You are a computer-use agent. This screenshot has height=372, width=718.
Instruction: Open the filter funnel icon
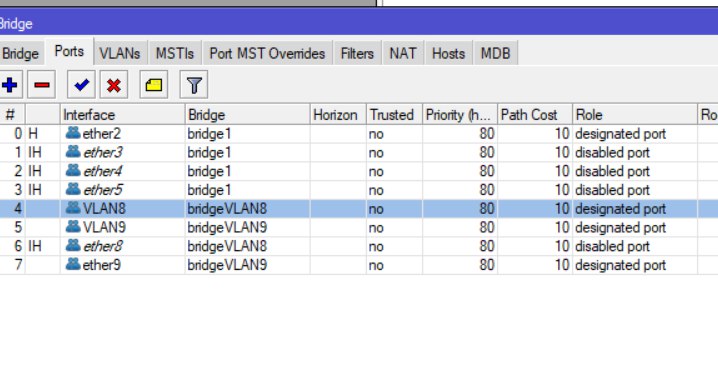[194, 85]
